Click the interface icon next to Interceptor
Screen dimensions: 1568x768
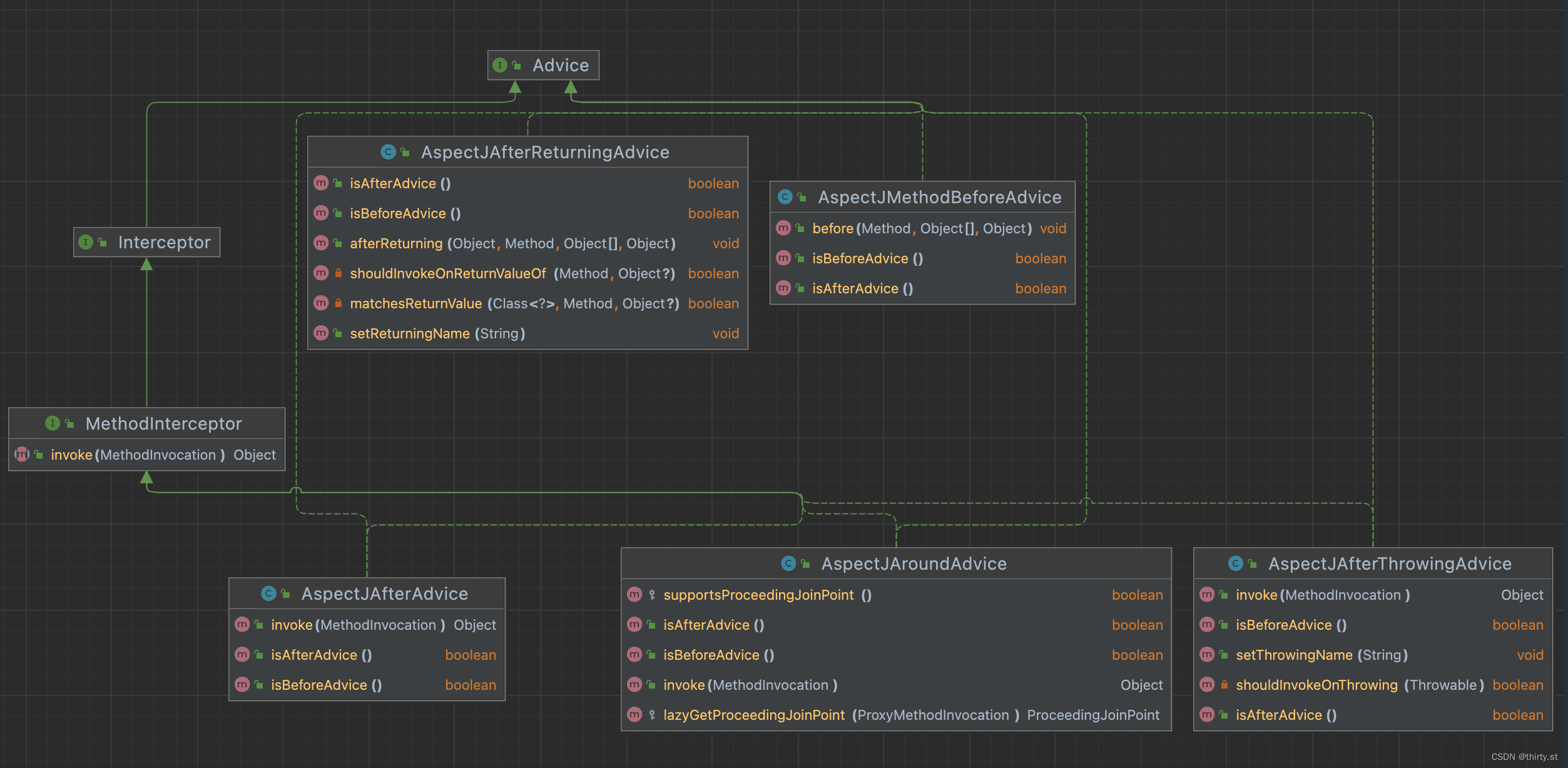click(86, 242)
